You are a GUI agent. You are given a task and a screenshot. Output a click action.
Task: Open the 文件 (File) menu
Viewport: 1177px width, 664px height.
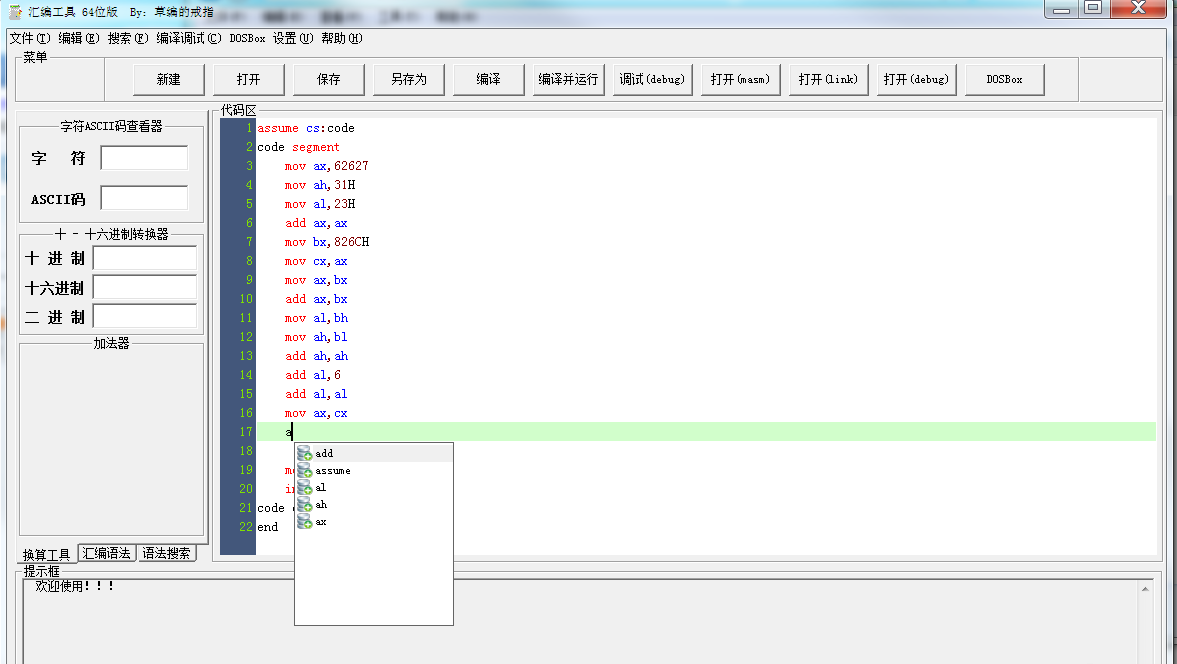pos(29,38)
